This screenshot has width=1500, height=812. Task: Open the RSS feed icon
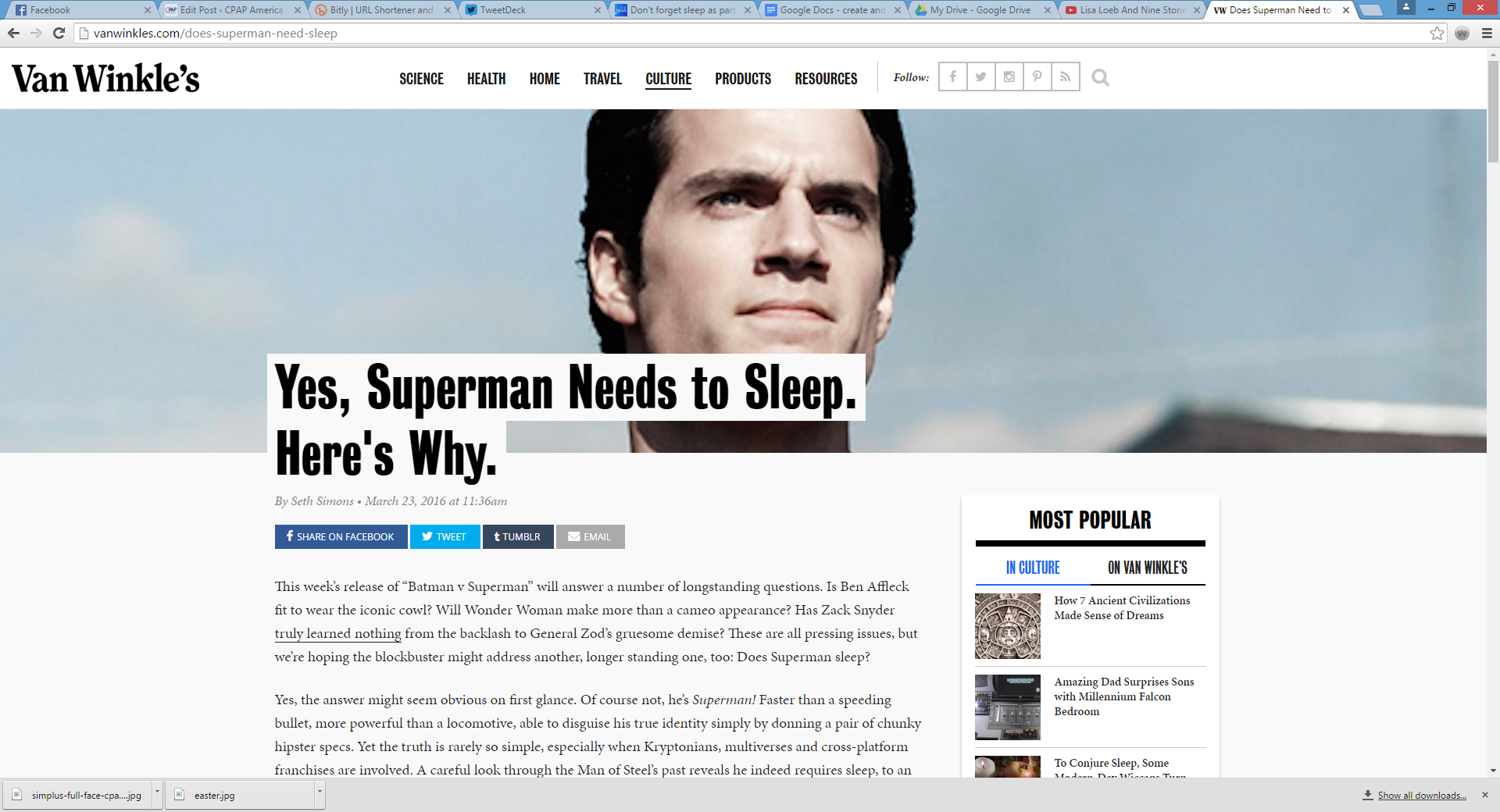click(x=1065, y=77)
